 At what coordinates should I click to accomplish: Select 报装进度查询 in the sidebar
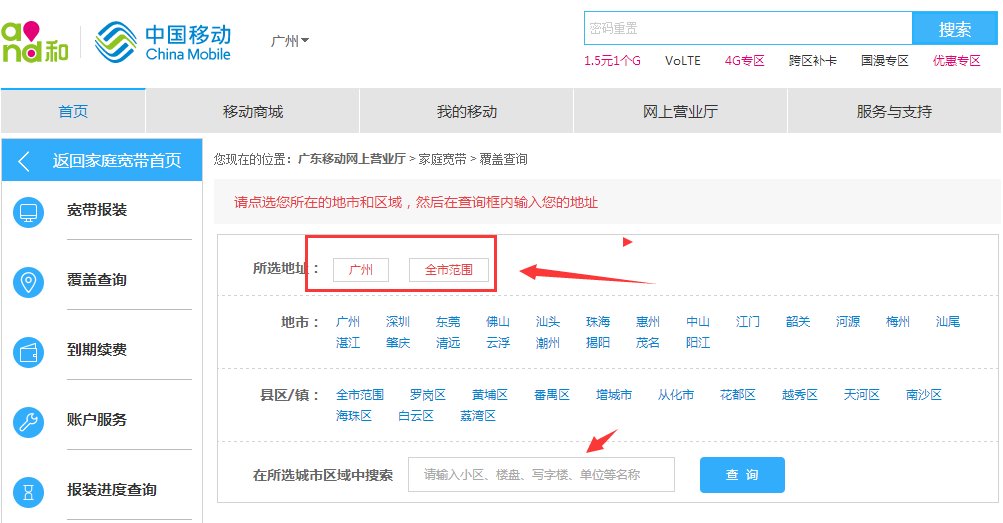112,490
